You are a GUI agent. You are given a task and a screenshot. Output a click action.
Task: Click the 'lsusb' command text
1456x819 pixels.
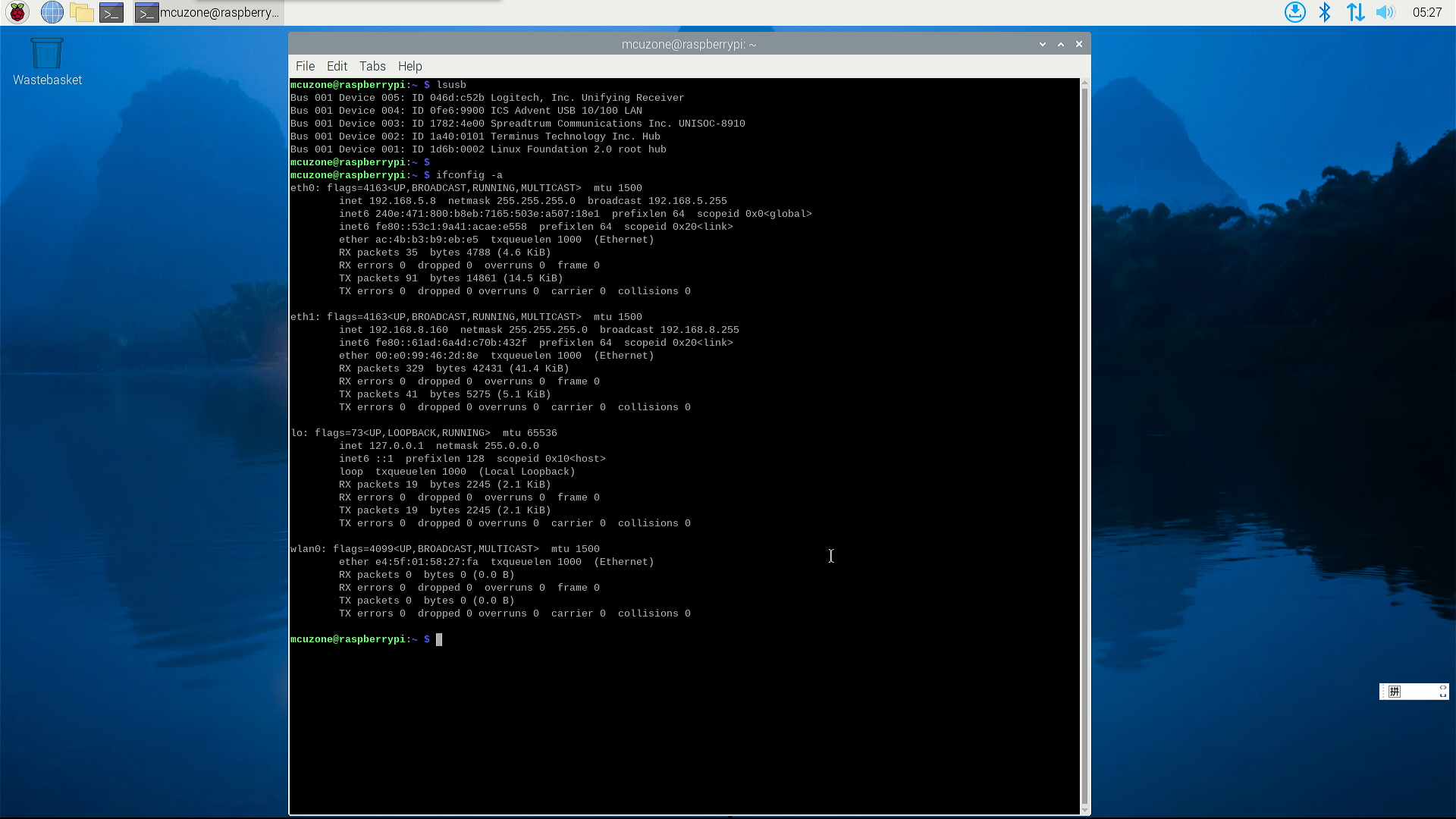coord(451,85)
